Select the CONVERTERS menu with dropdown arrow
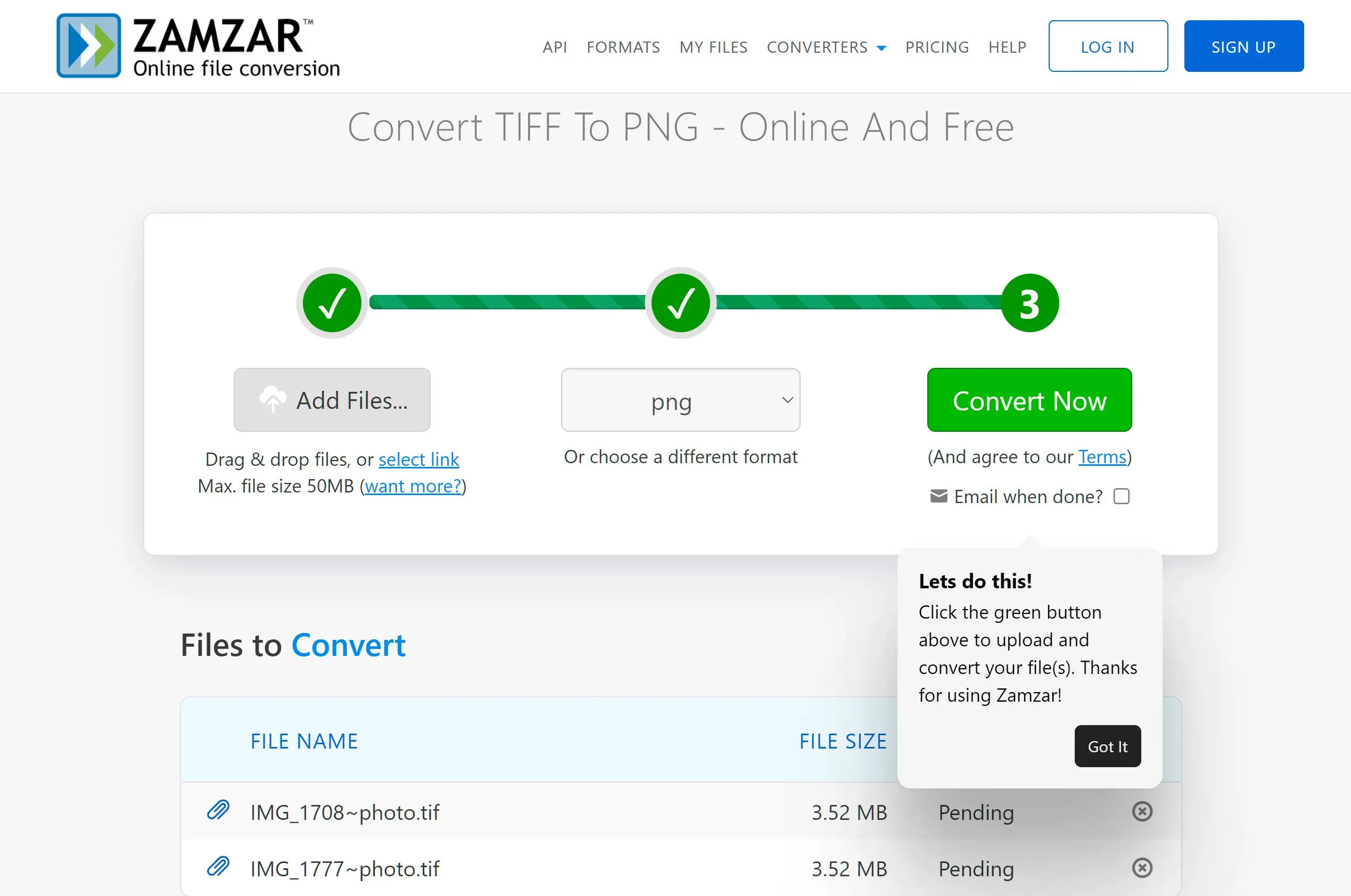This screenshot has width=1351, height=896. [826, 45]
